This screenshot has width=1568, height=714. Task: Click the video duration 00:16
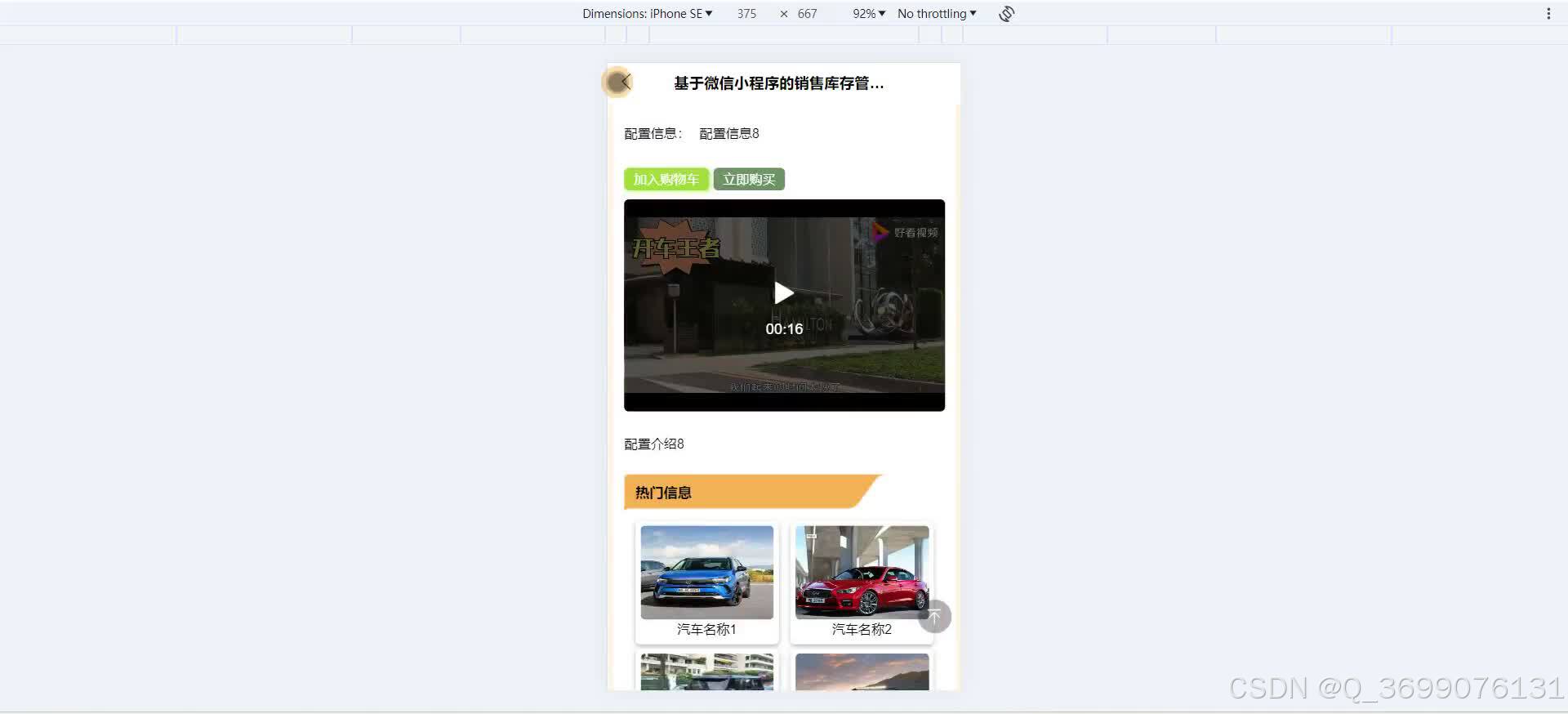pos(784,328)
